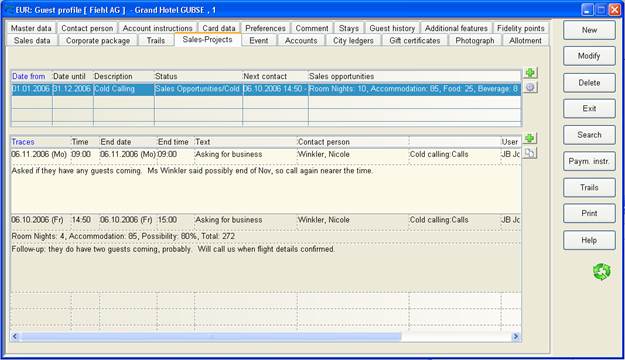Open Paym. instr. button

pos(589,161)
